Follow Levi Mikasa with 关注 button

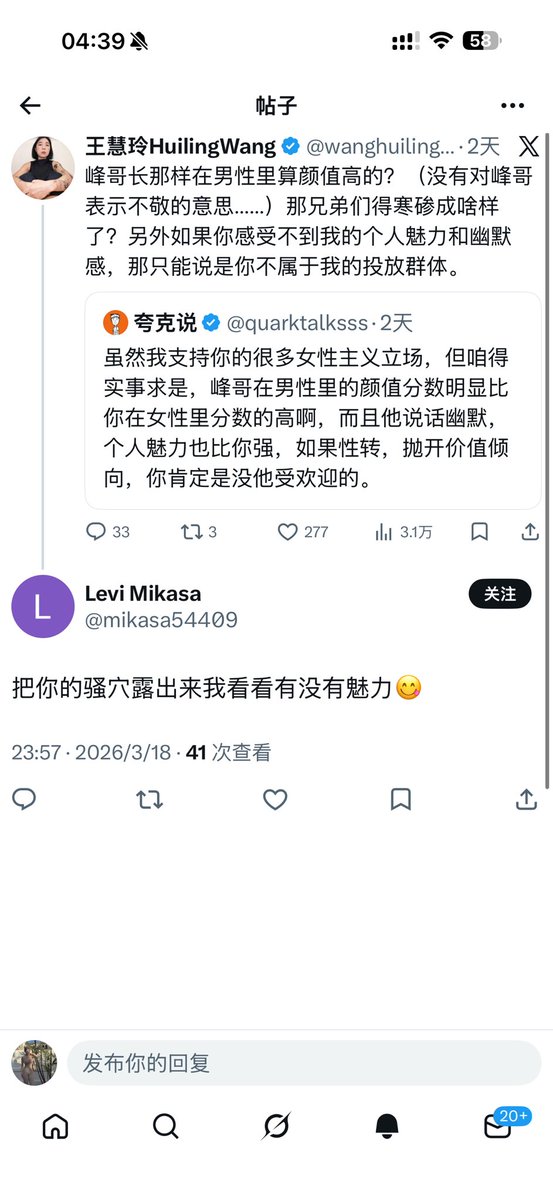point(500,594)
